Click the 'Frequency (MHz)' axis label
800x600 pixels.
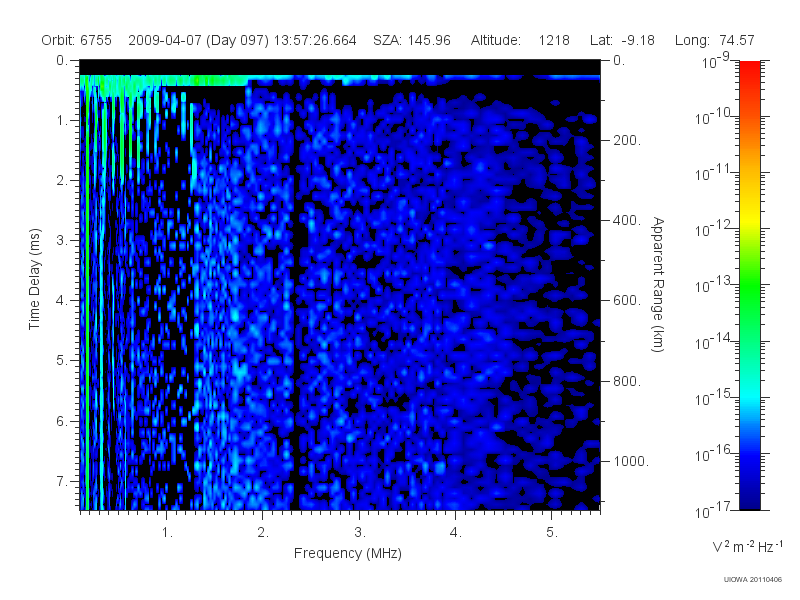pos(348,554)
